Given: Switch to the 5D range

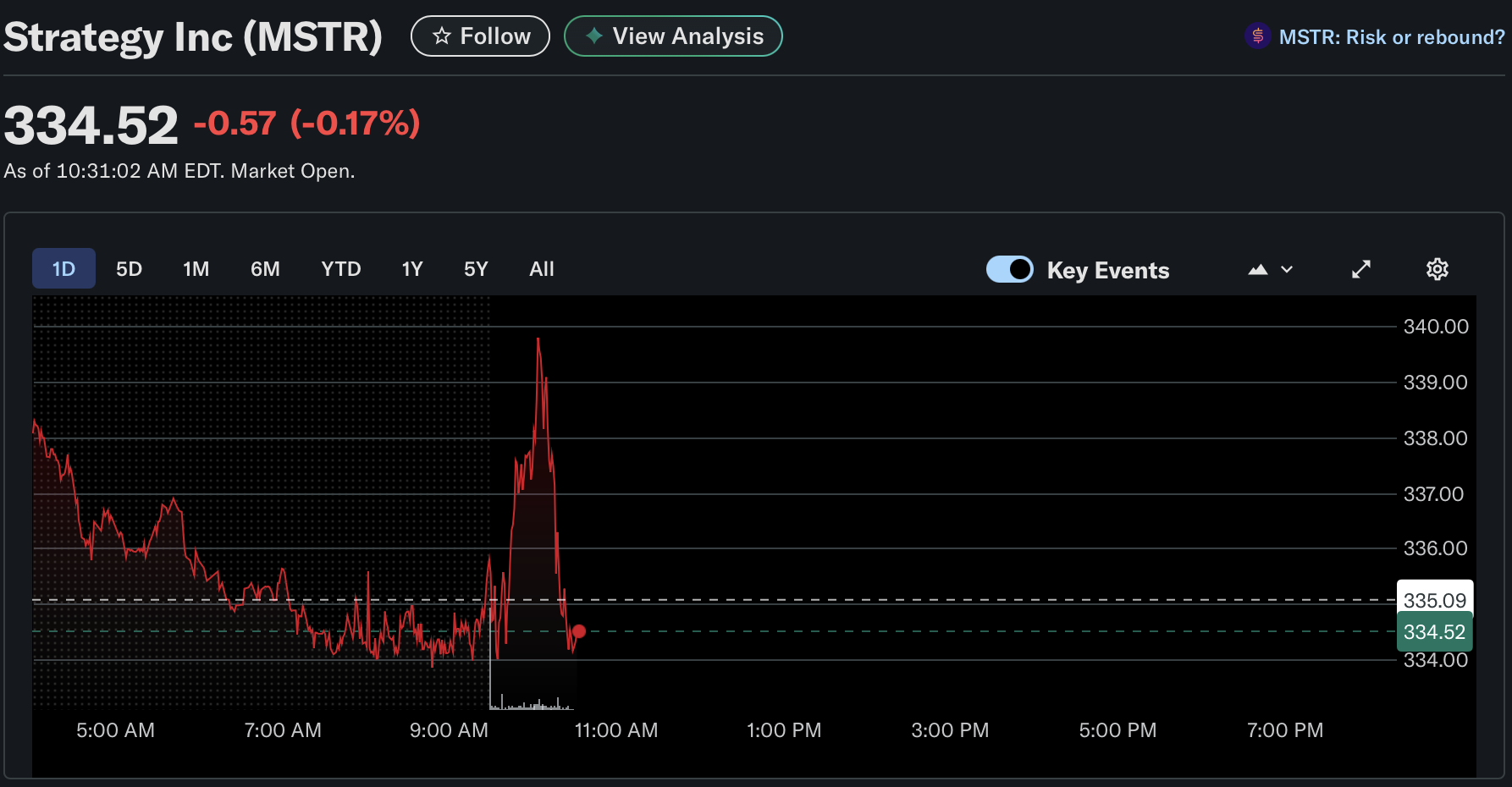Looking at the screenshot, I should pos(129,269).
